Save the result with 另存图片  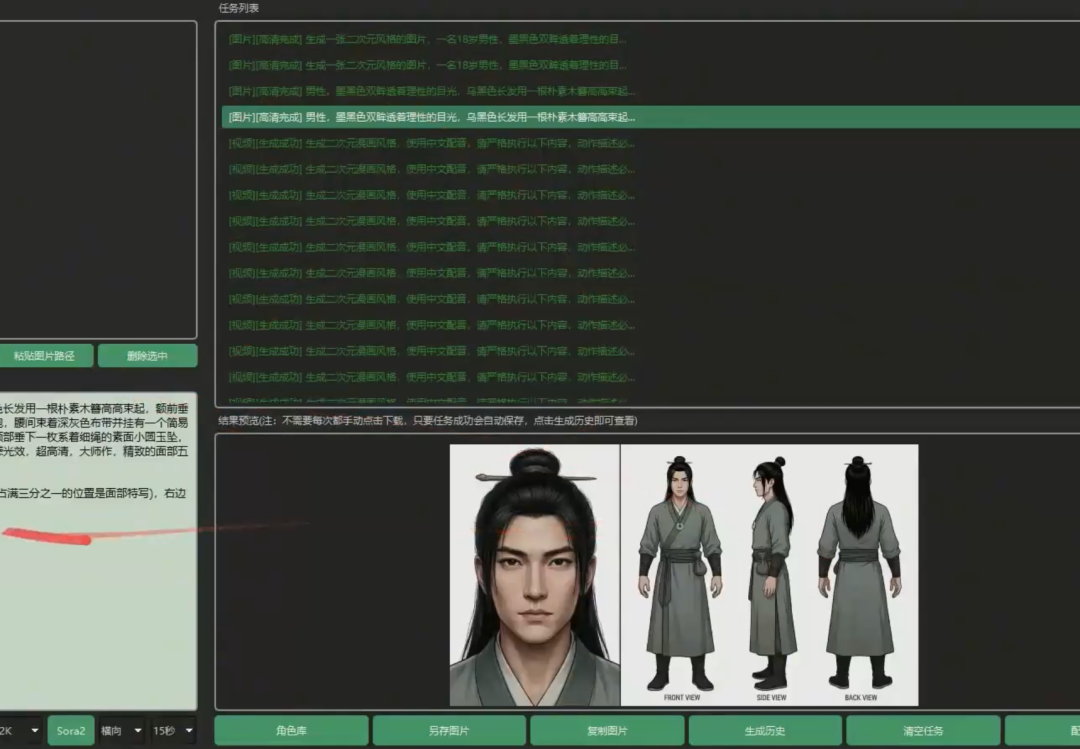click(x=449, y=731)
